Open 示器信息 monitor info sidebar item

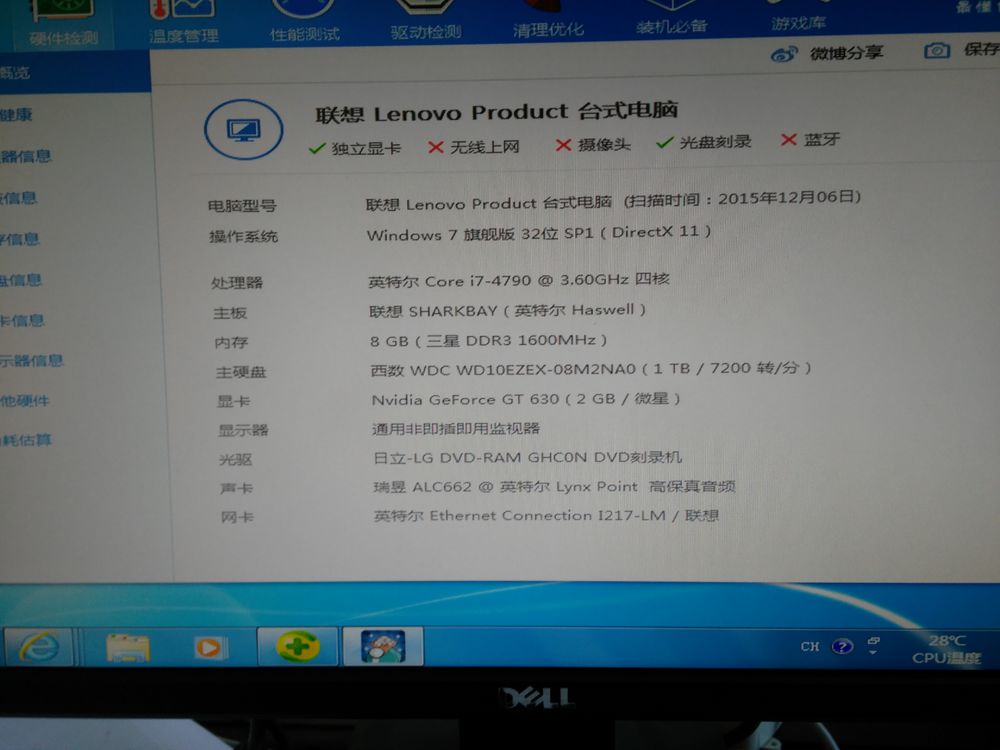click(x=32, y=360)
